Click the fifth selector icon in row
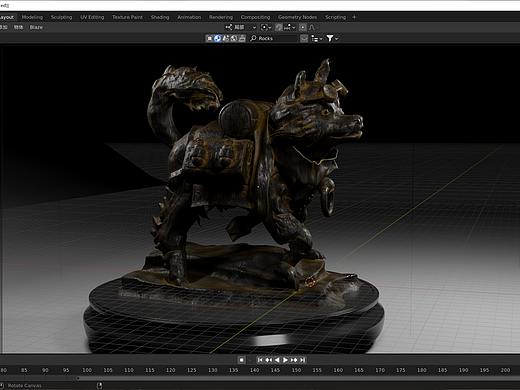The image size is (520, 390). [242, 38]
